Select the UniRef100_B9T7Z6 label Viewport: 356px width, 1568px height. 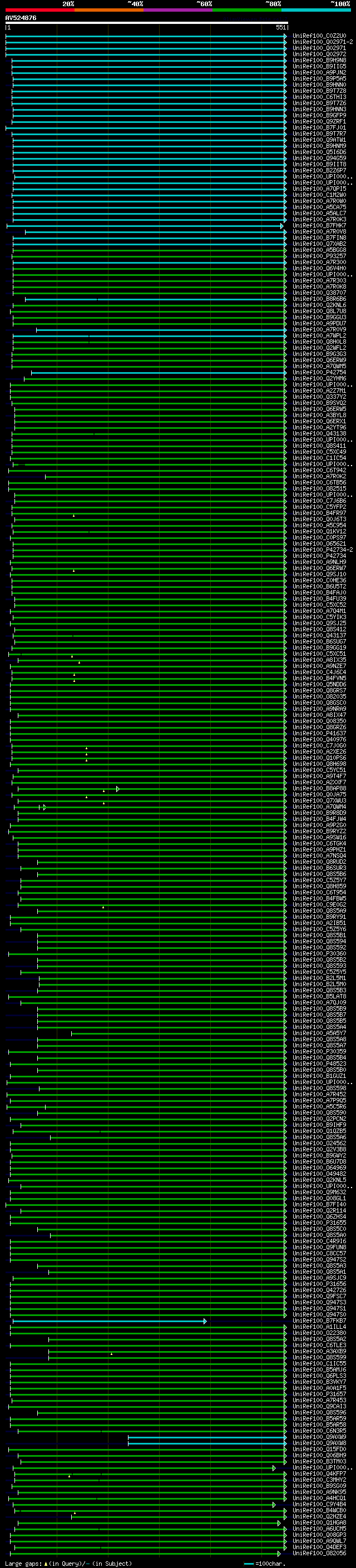click(x=319, y=103)
